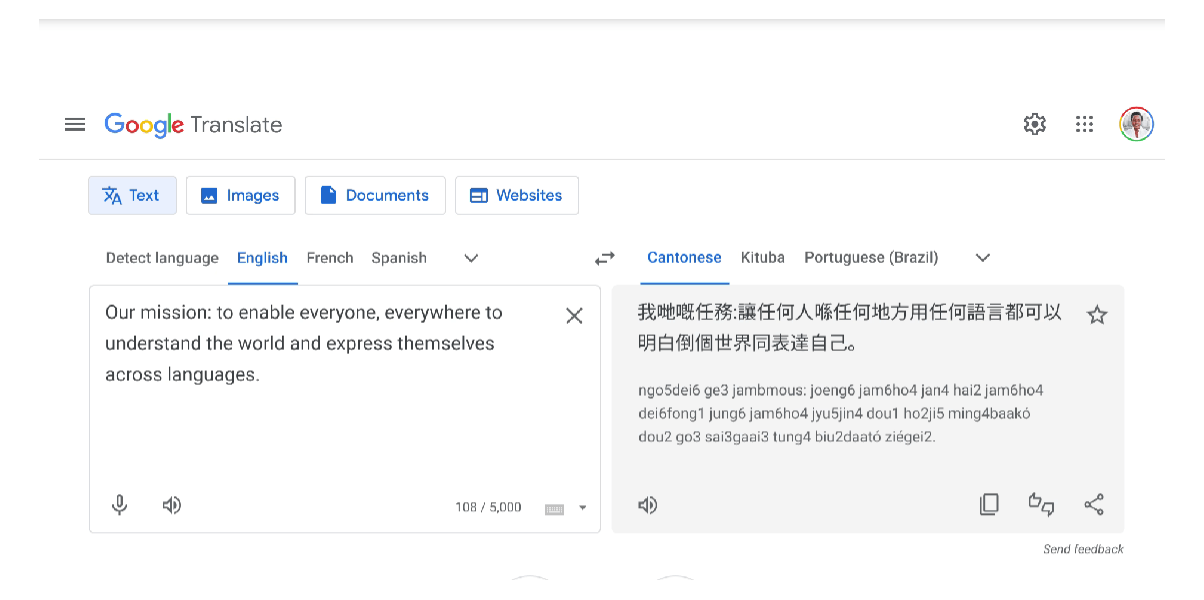Listen to the Cantonese translation
This screenshot has height=600, width=1204.
(x=647, y=505)
